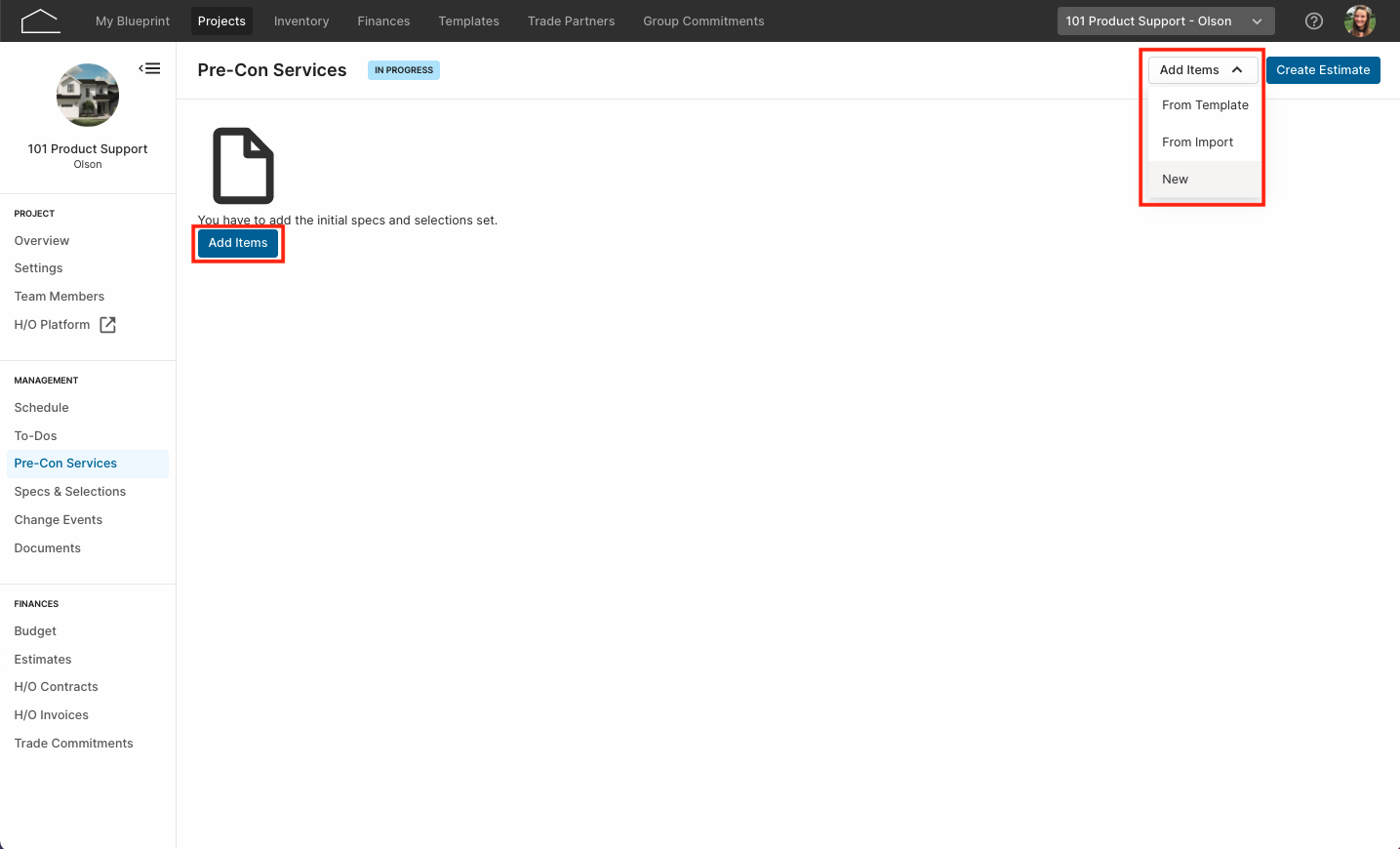
Task: Open Trade Commitments in sidebar
Action: 73,744
